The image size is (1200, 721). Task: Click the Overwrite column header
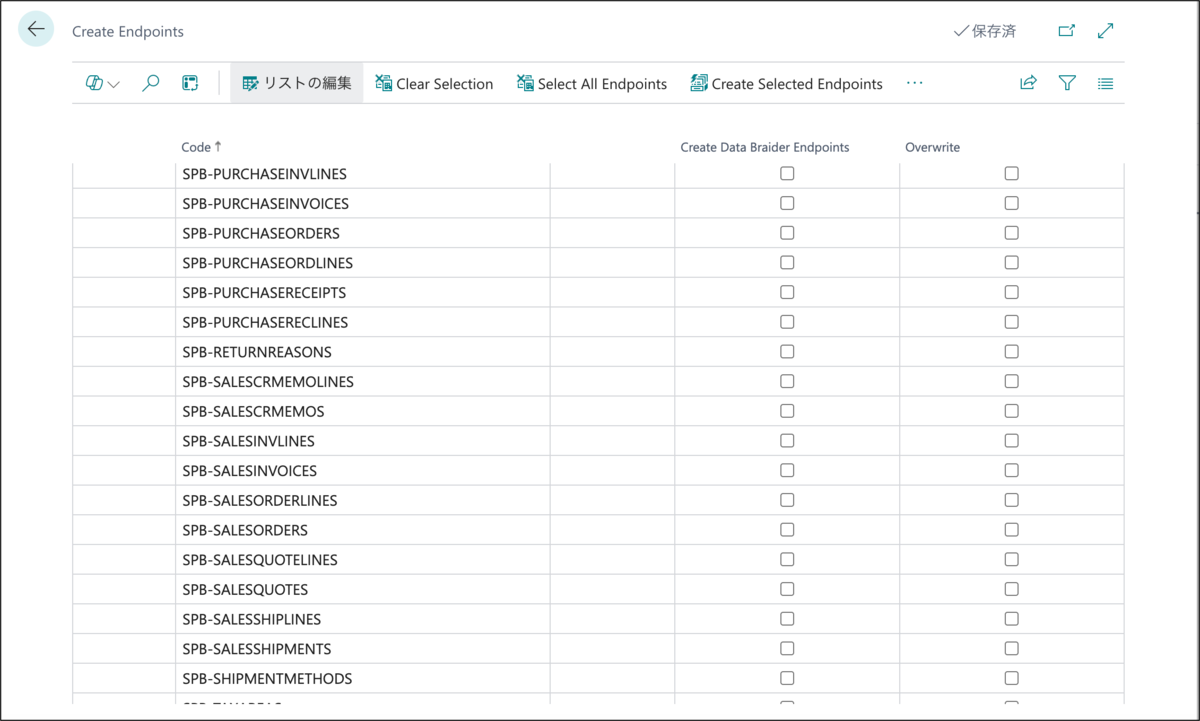[x=932, y=147]
